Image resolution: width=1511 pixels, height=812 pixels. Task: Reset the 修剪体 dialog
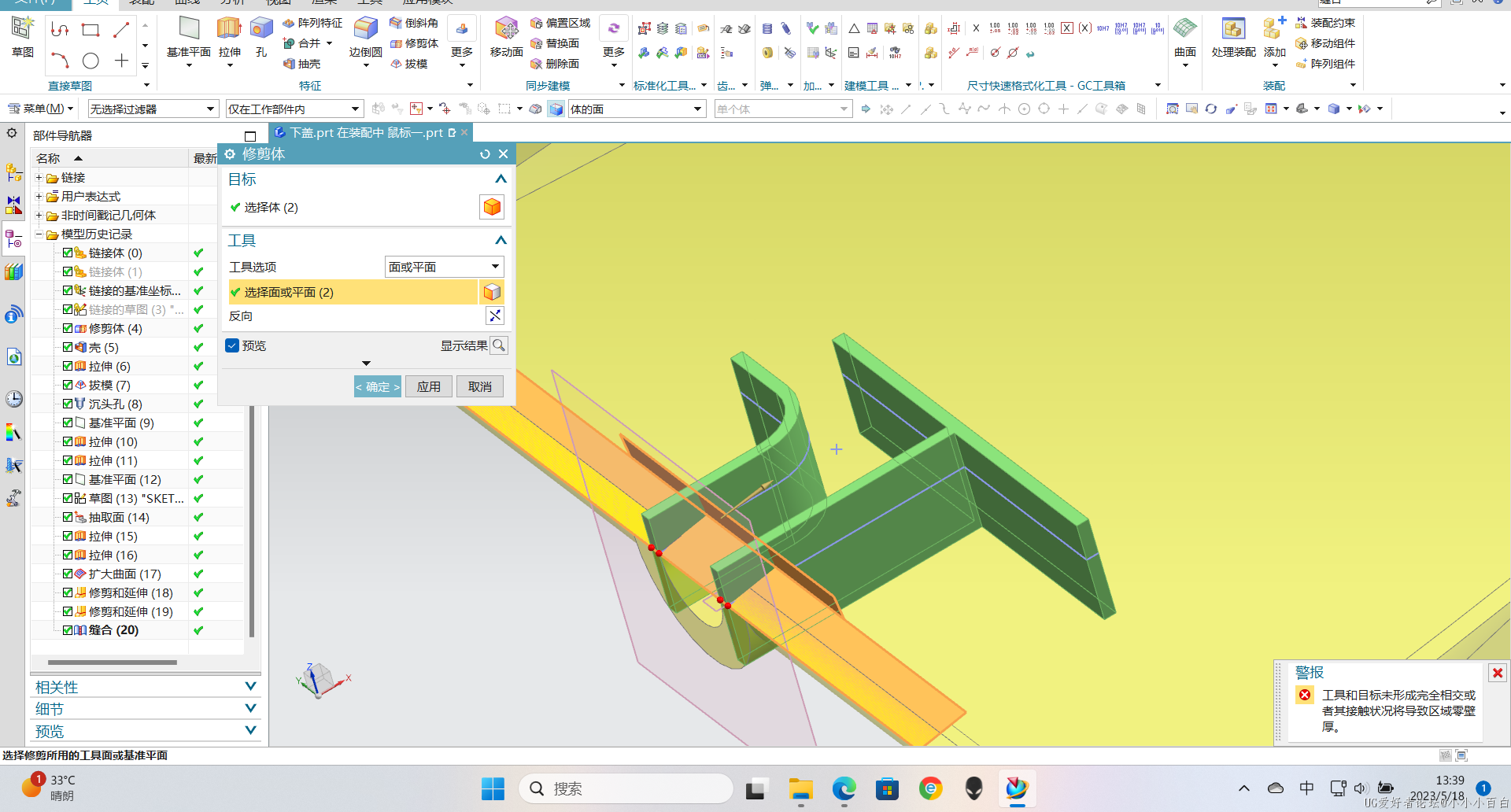485,154
